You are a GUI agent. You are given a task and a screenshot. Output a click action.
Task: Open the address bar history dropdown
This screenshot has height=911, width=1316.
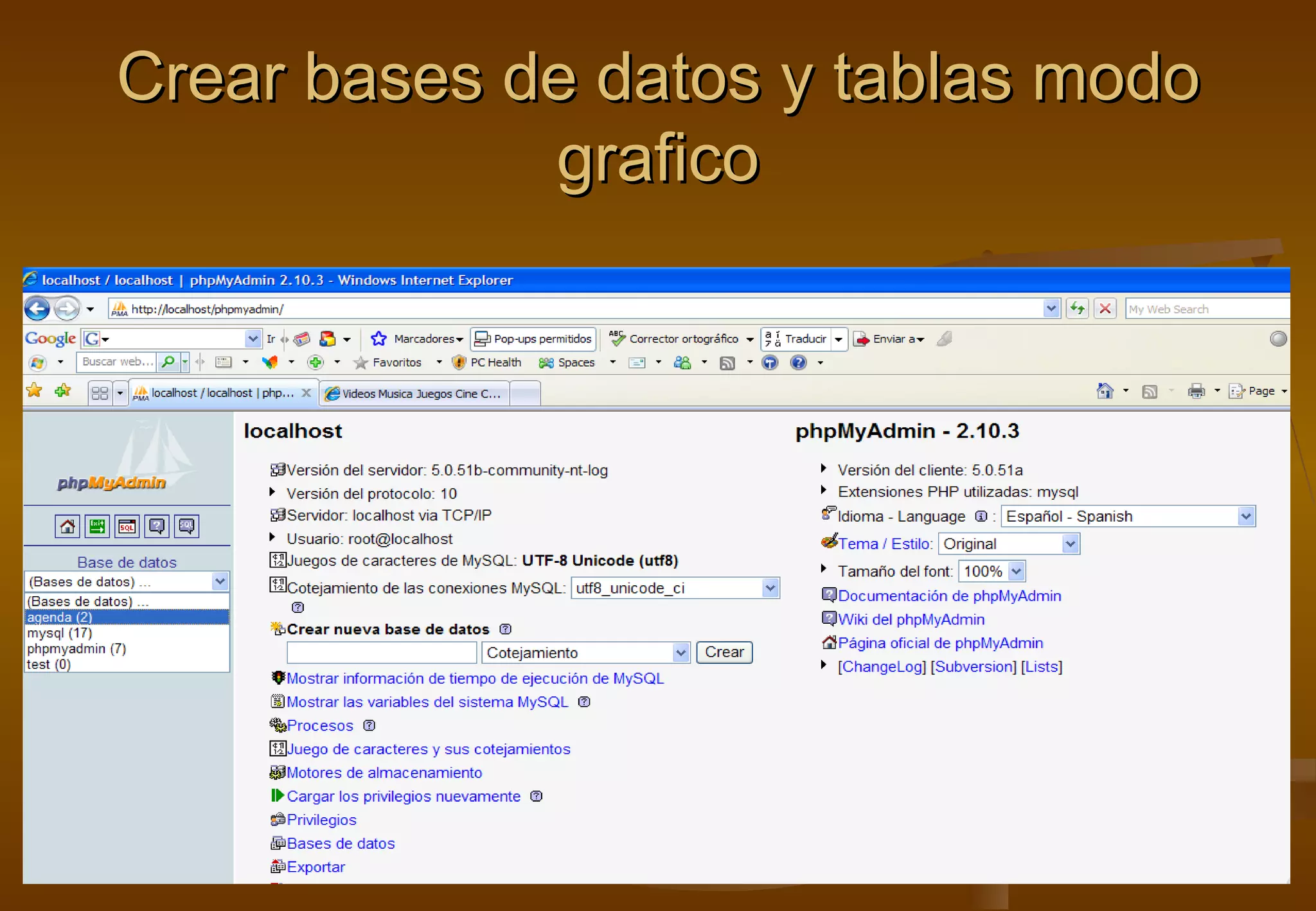tap(1051, 309)
